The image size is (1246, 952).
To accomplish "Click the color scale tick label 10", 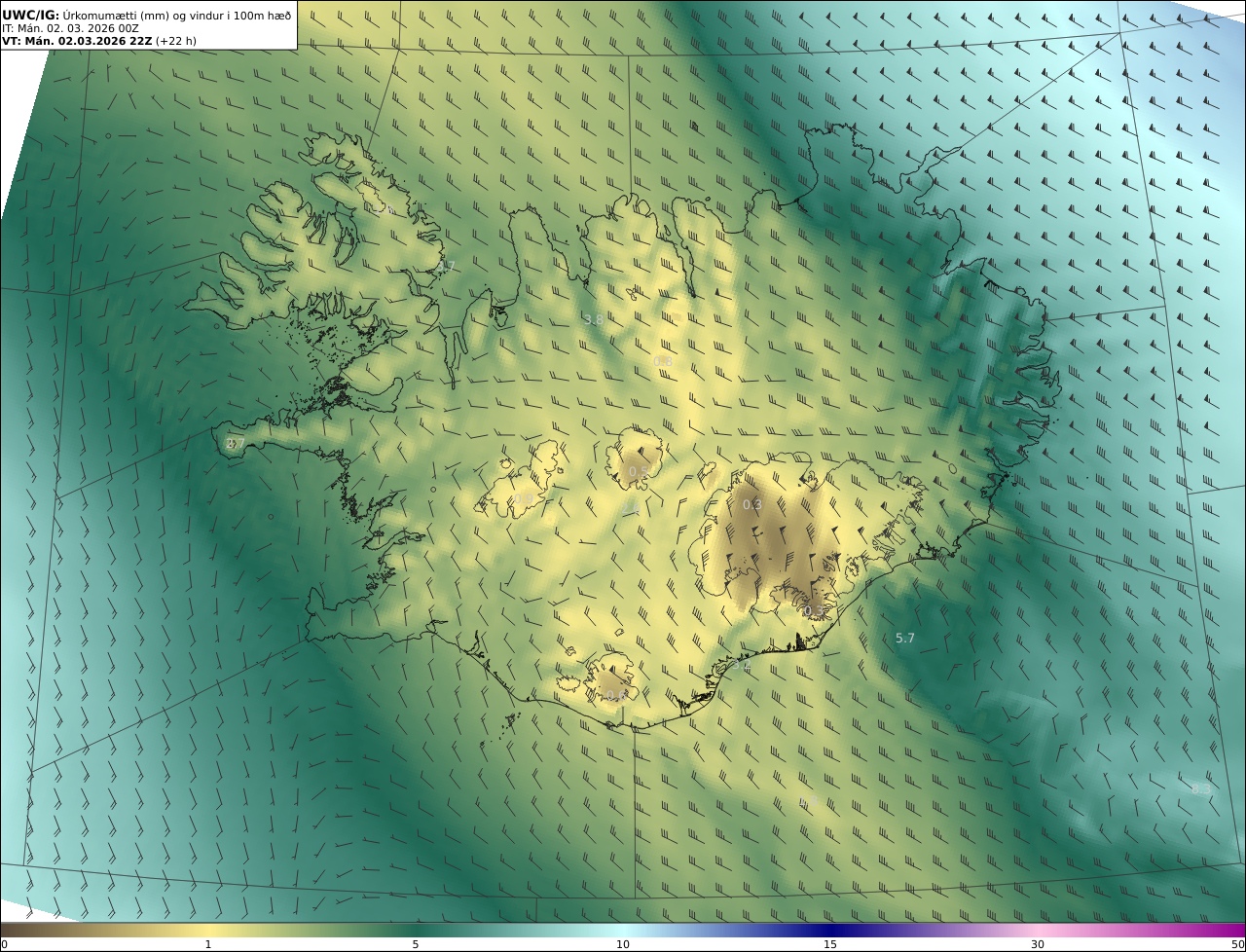I will coord(623,944).
